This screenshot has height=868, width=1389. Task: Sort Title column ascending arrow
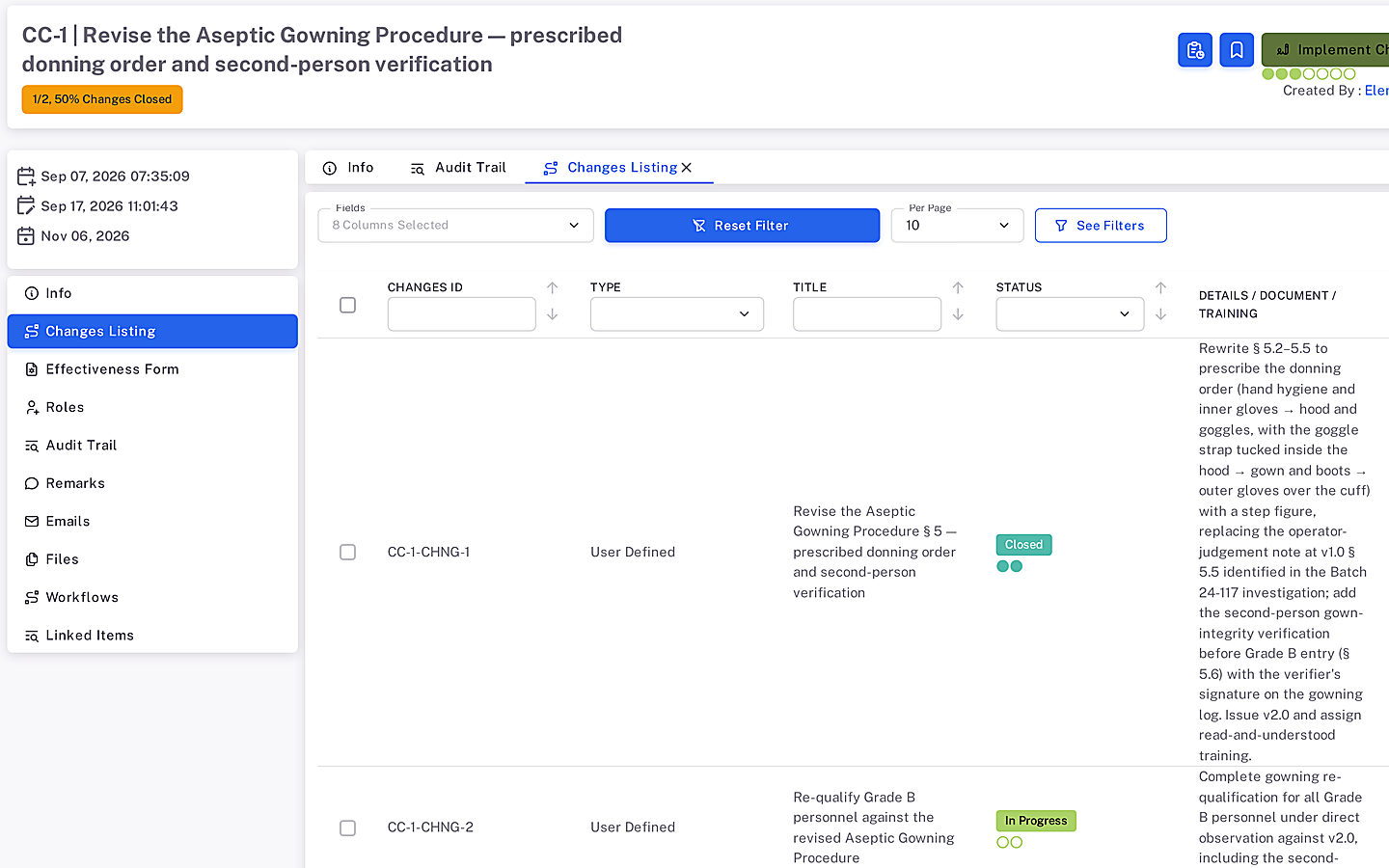pos(958,287)
